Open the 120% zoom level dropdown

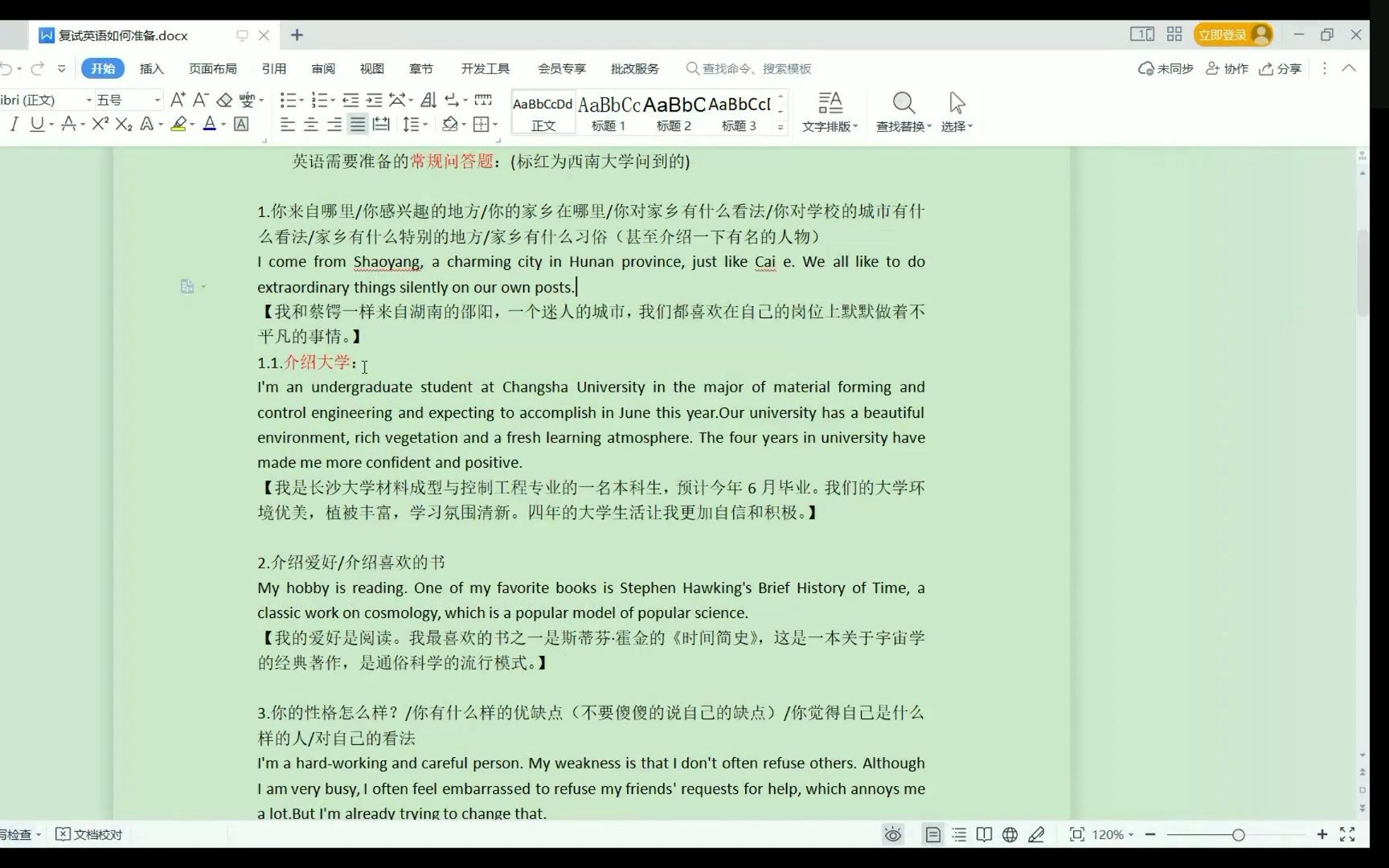tap(1112, 834)
